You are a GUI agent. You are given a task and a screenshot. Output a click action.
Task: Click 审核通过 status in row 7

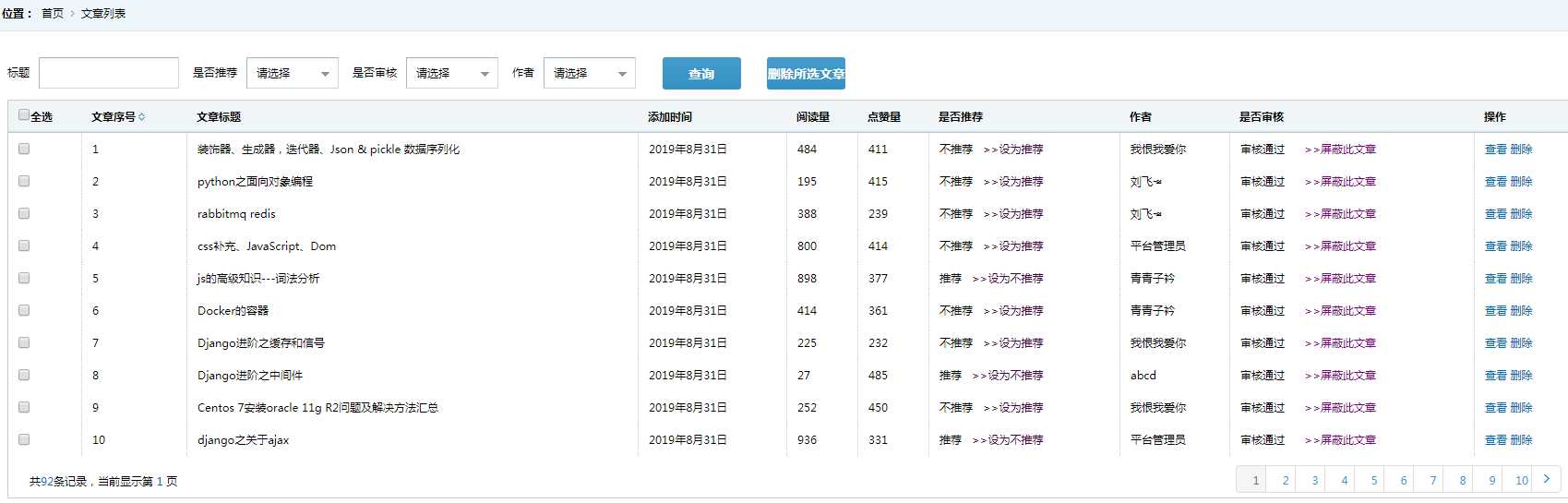[1263, 343]
